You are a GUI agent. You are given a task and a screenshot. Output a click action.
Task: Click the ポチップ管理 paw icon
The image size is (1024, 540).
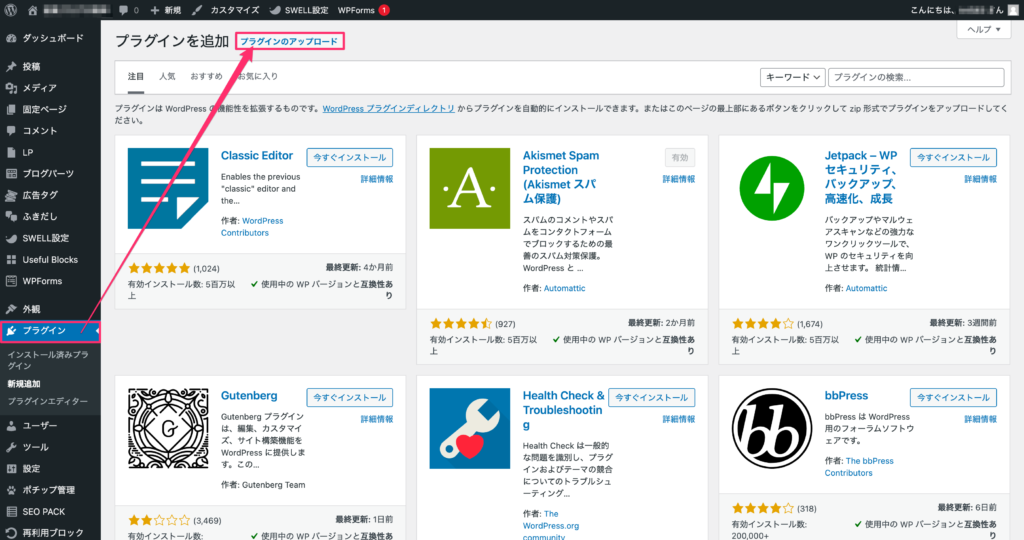point(11,490)
